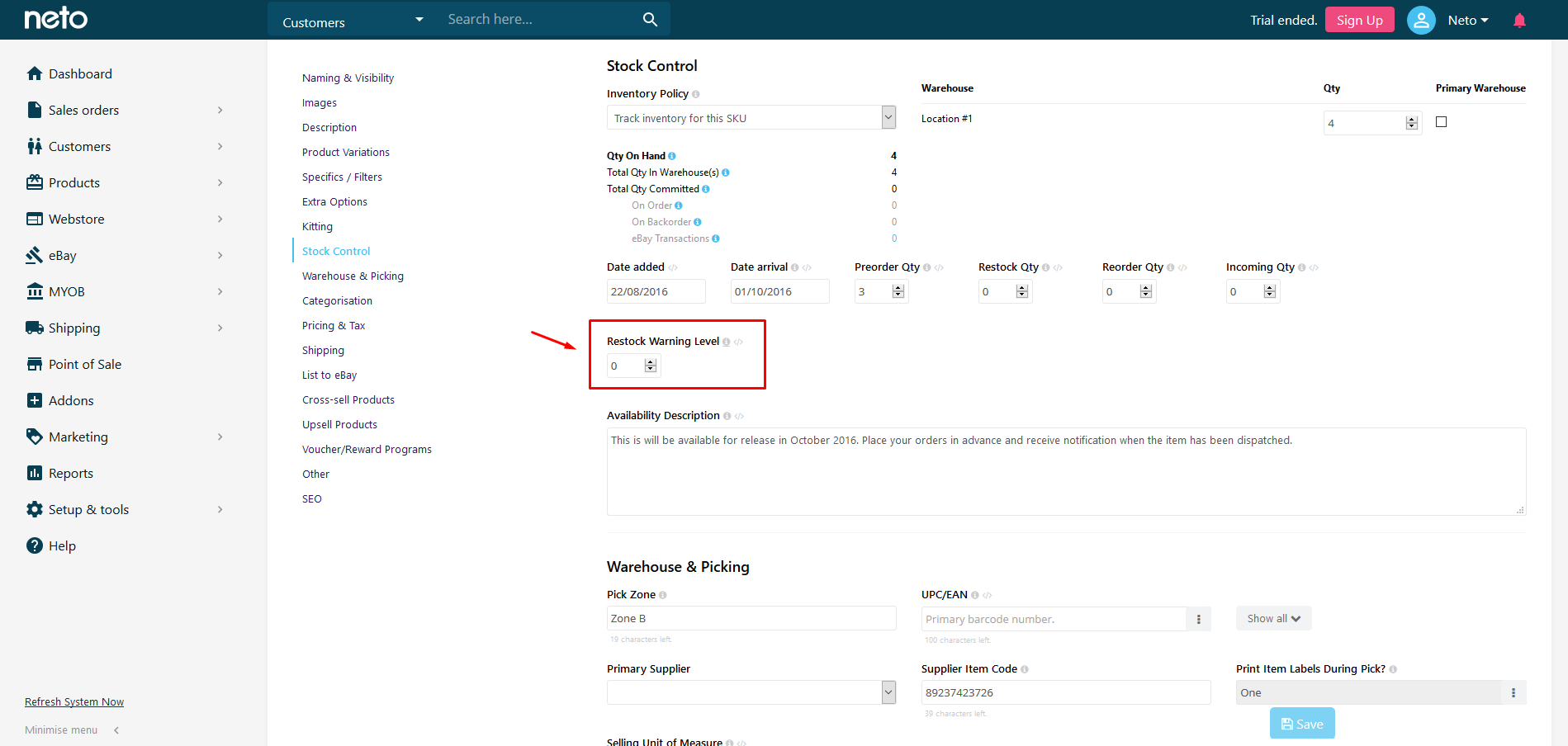Screen dimensions: 1568x746
Task: Click the Save button
Action: tap(1301, 722)
